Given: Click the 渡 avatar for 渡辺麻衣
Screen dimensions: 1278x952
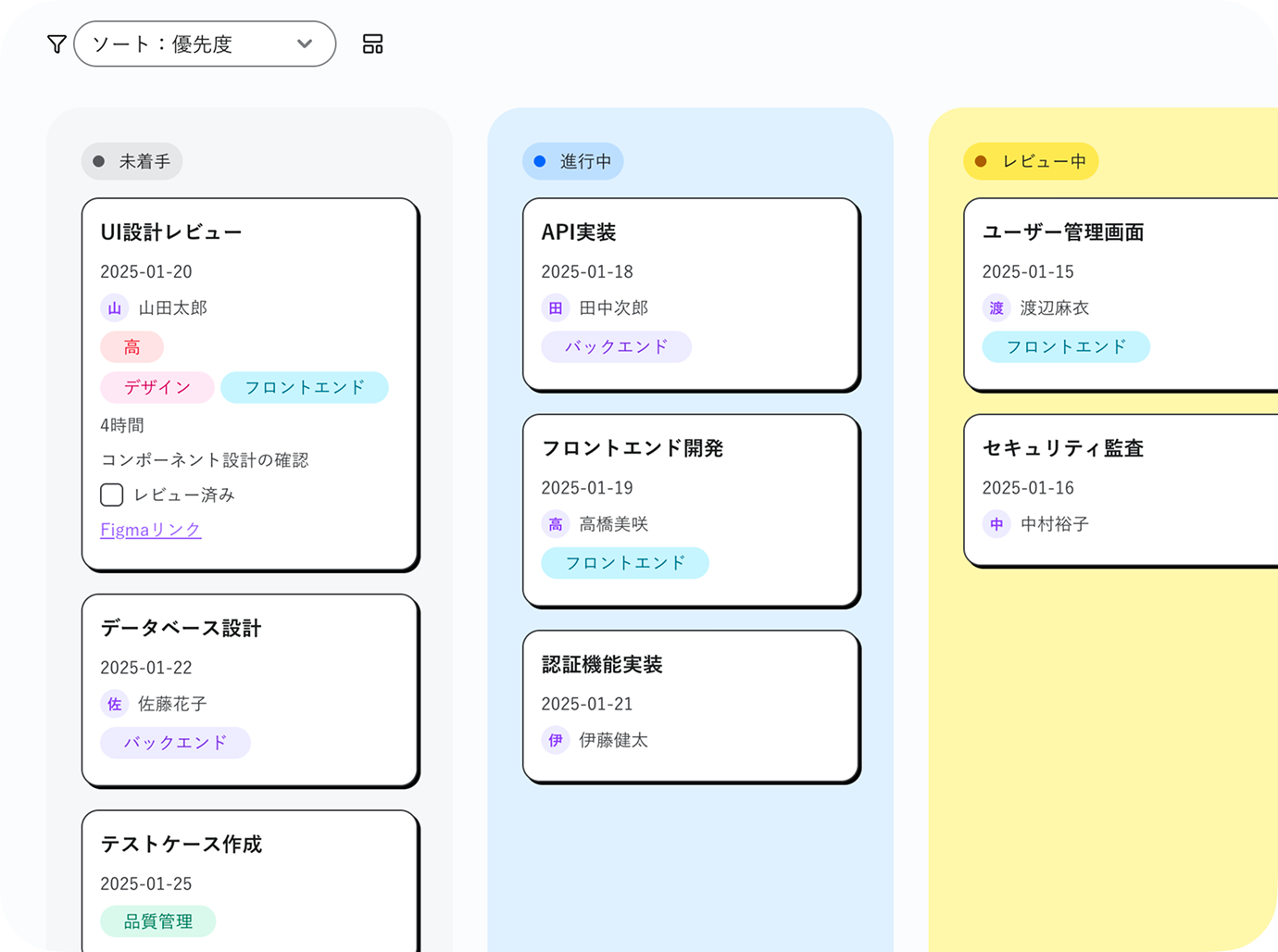Looking at the screenshot, I should (x=996, y=307).
